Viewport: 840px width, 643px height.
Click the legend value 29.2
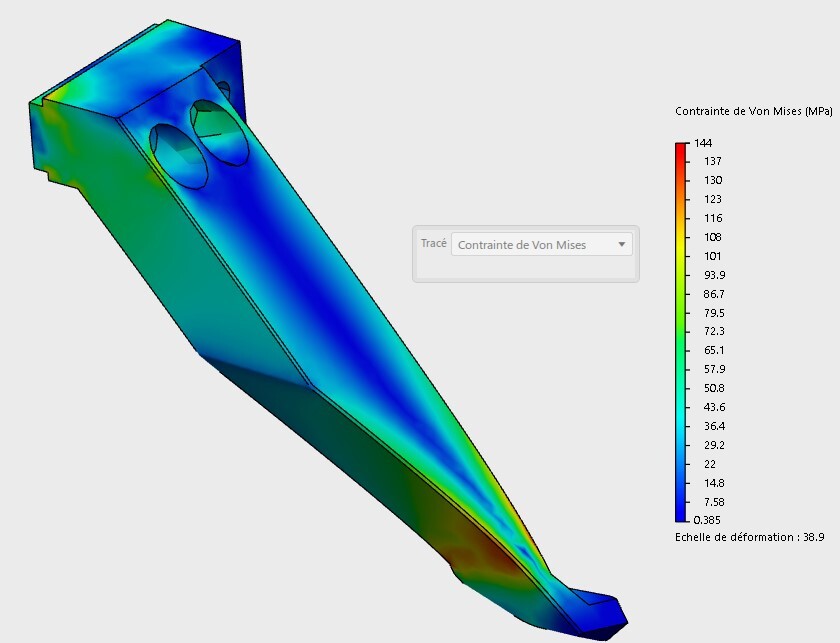715,445
